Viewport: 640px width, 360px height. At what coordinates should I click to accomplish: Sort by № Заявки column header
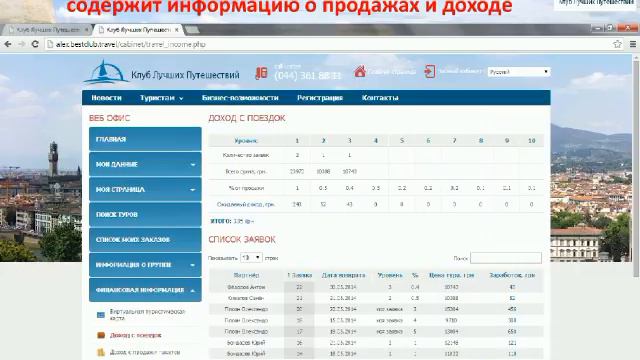[299, 276]
